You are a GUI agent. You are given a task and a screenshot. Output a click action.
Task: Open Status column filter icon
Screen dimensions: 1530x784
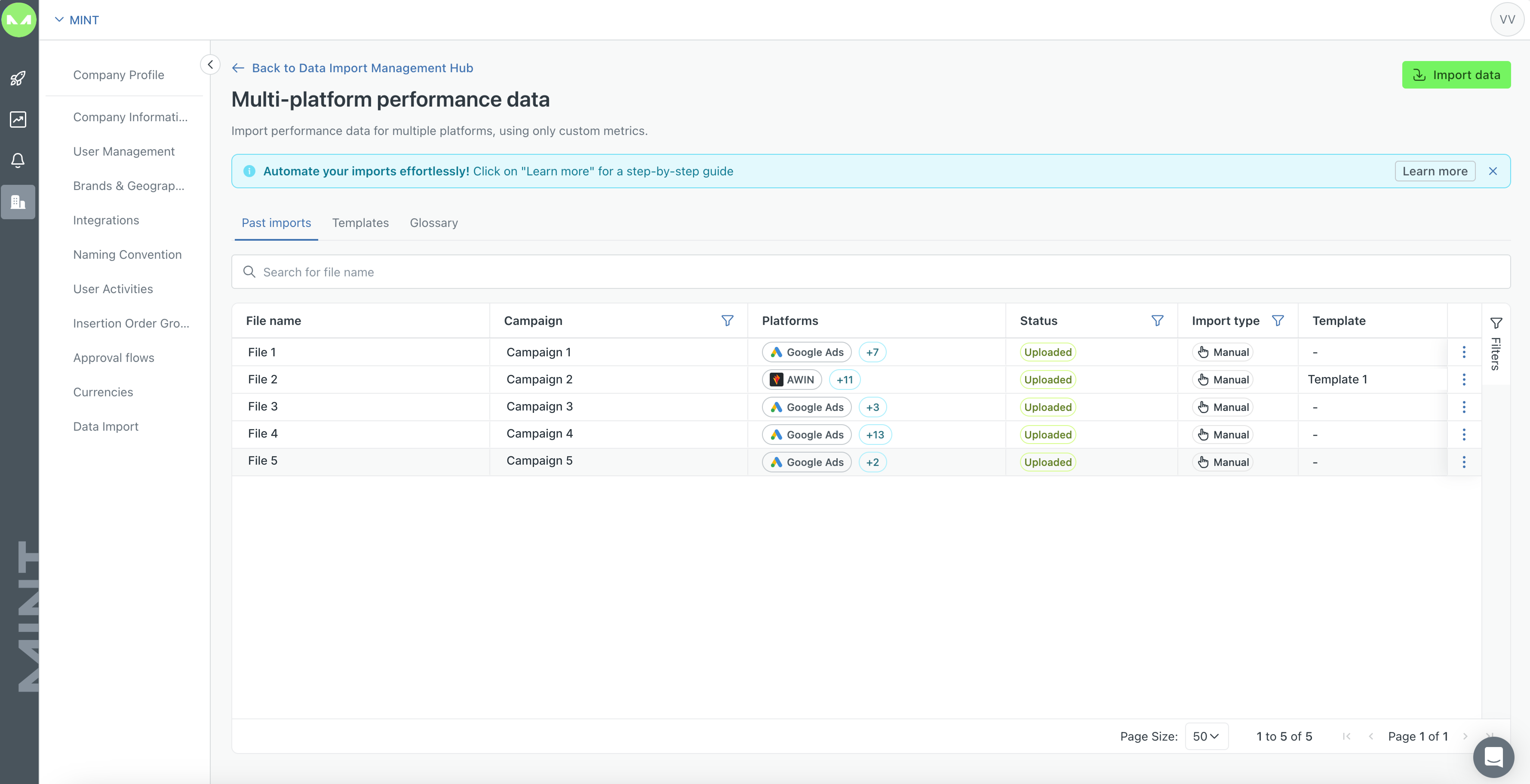[x=1157, y=320]
